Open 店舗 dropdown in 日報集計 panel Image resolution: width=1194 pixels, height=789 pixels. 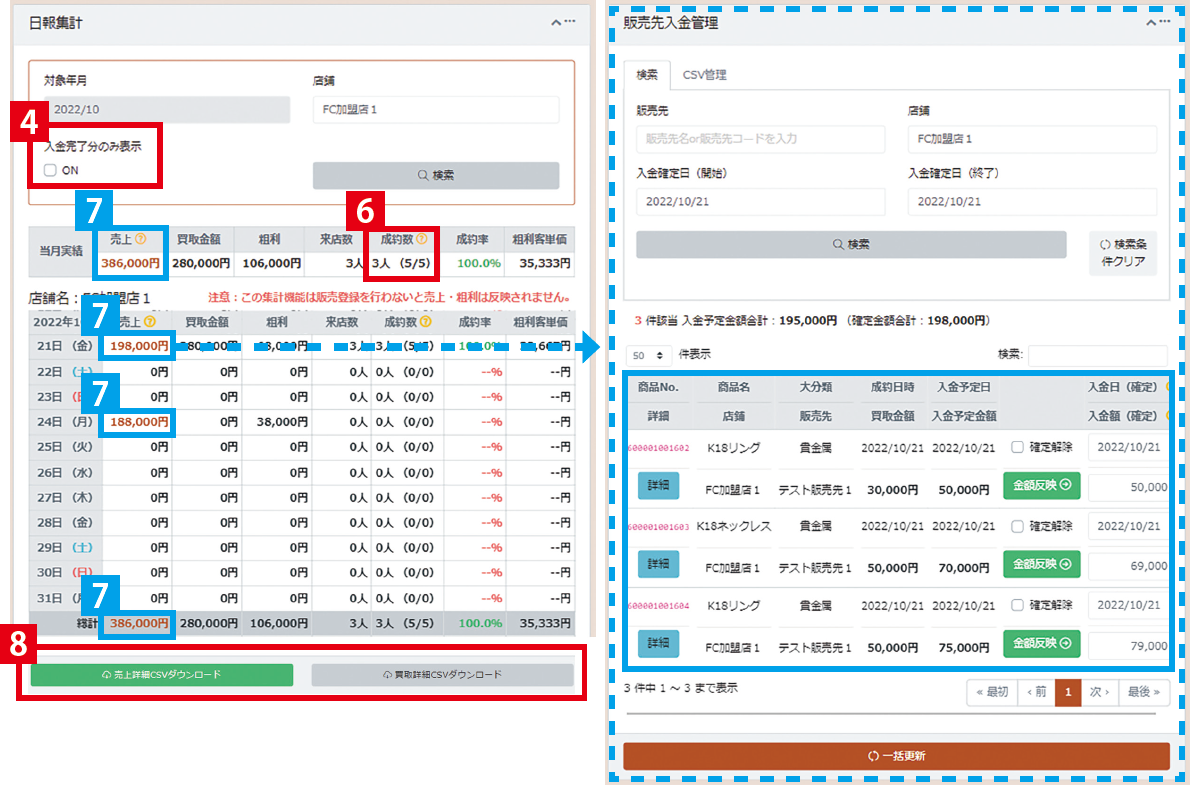coord(435,110)
